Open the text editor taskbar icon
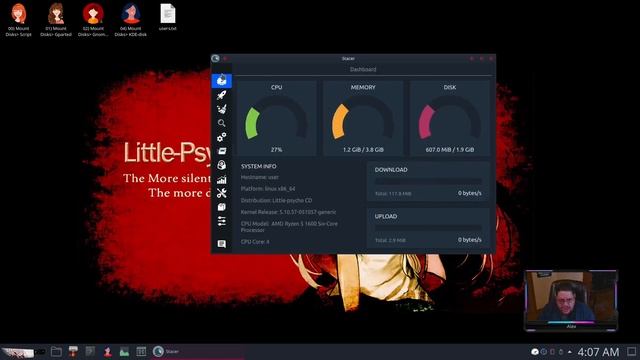 click(90, 351)
